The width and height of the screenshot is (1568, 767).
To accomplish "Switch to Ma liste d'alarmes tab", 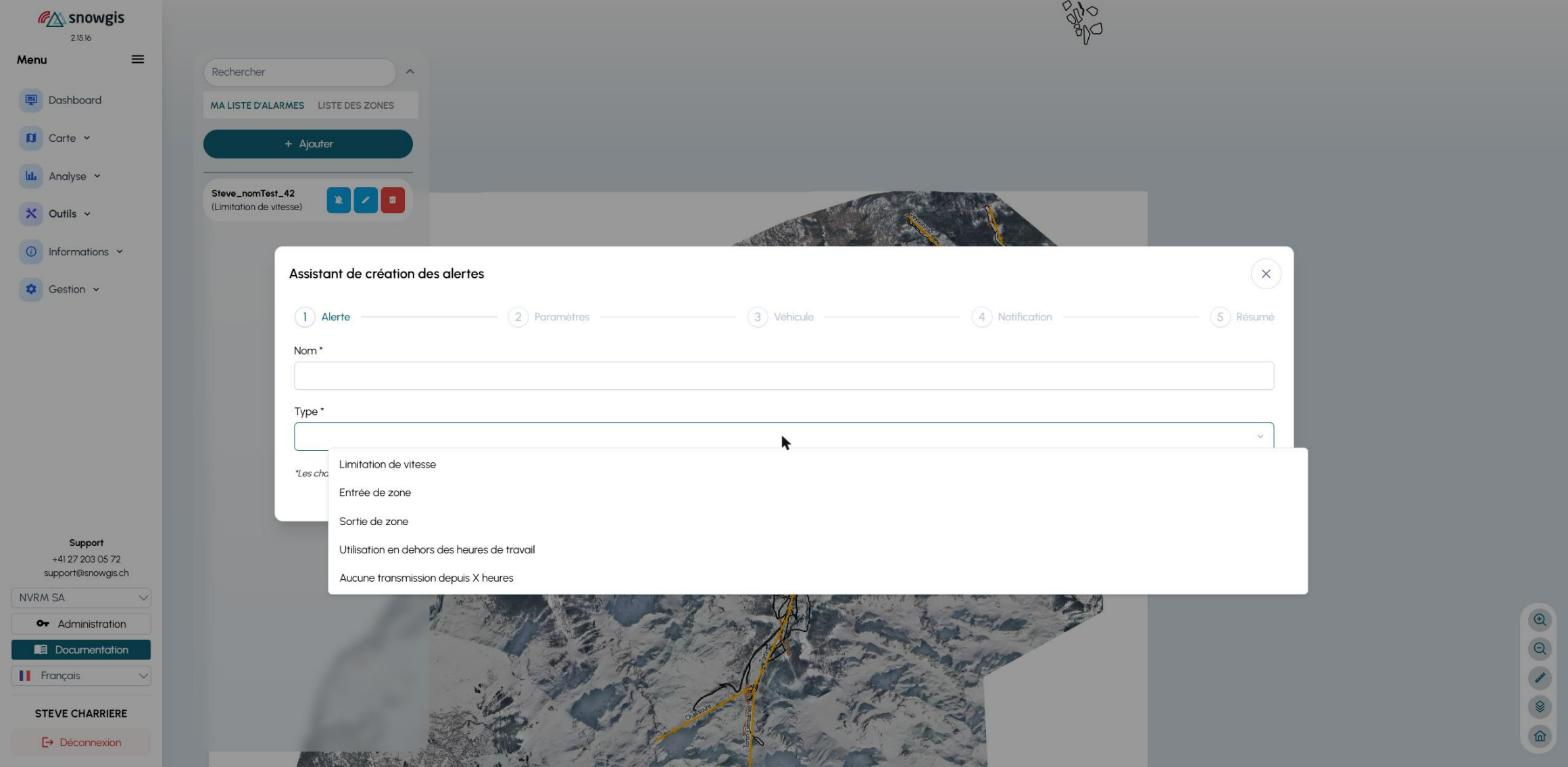I will coord(257,105).
